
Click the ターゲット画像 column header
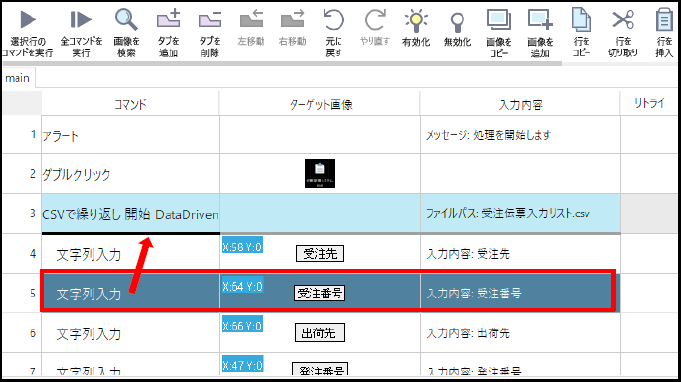coord(321,104)
